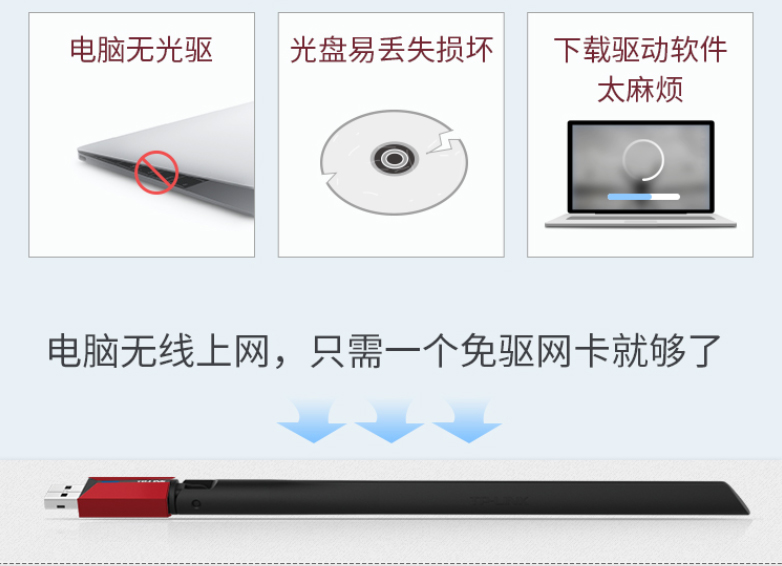Click the center hub of the CD
782x566 pixels.
point(394,159)
